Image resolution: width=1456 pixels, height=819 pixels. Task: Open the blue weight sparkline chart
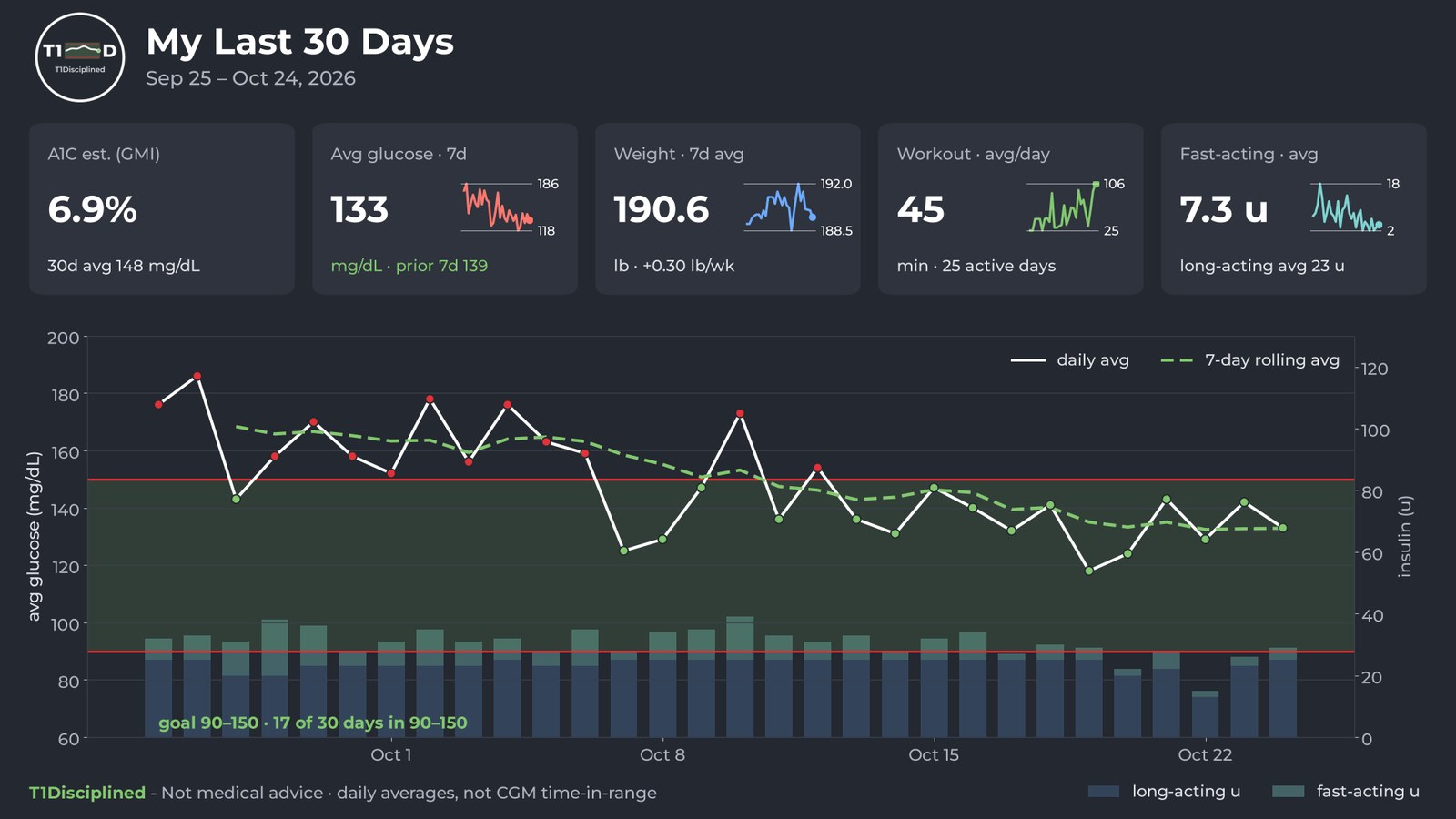coord(780,207)
